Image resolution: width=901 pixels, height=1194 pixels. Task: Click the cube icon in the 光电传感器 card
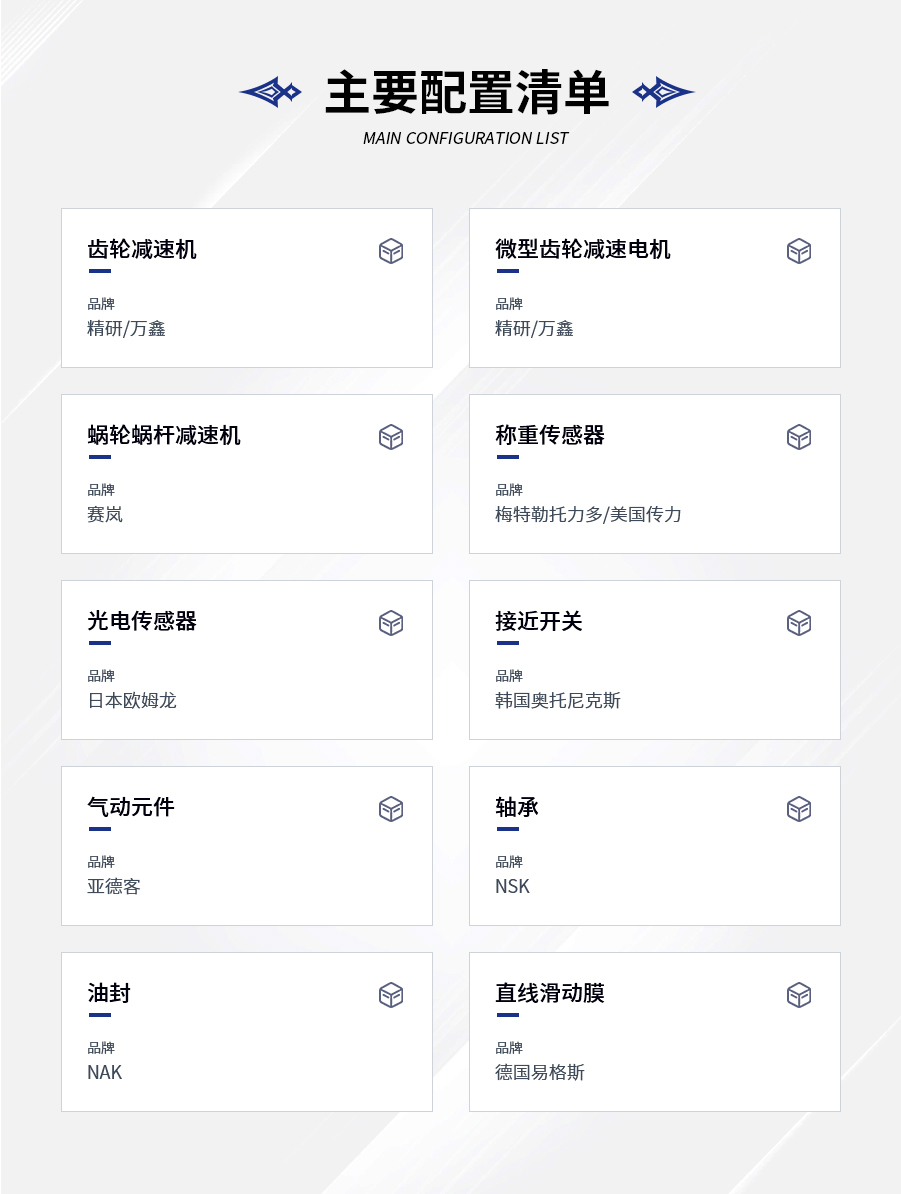click(391, 623)
